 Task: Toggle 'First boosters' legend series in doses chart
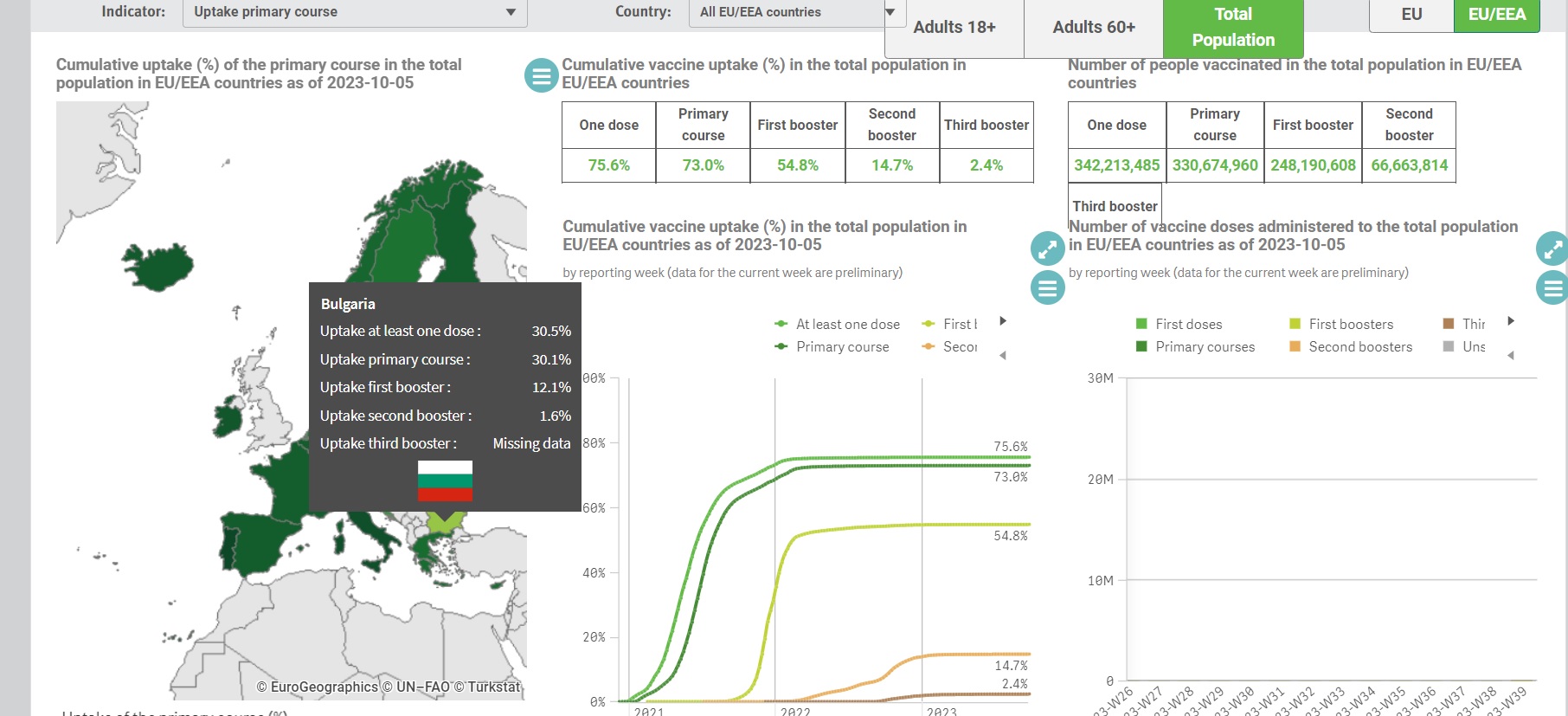coord(1341,325)
